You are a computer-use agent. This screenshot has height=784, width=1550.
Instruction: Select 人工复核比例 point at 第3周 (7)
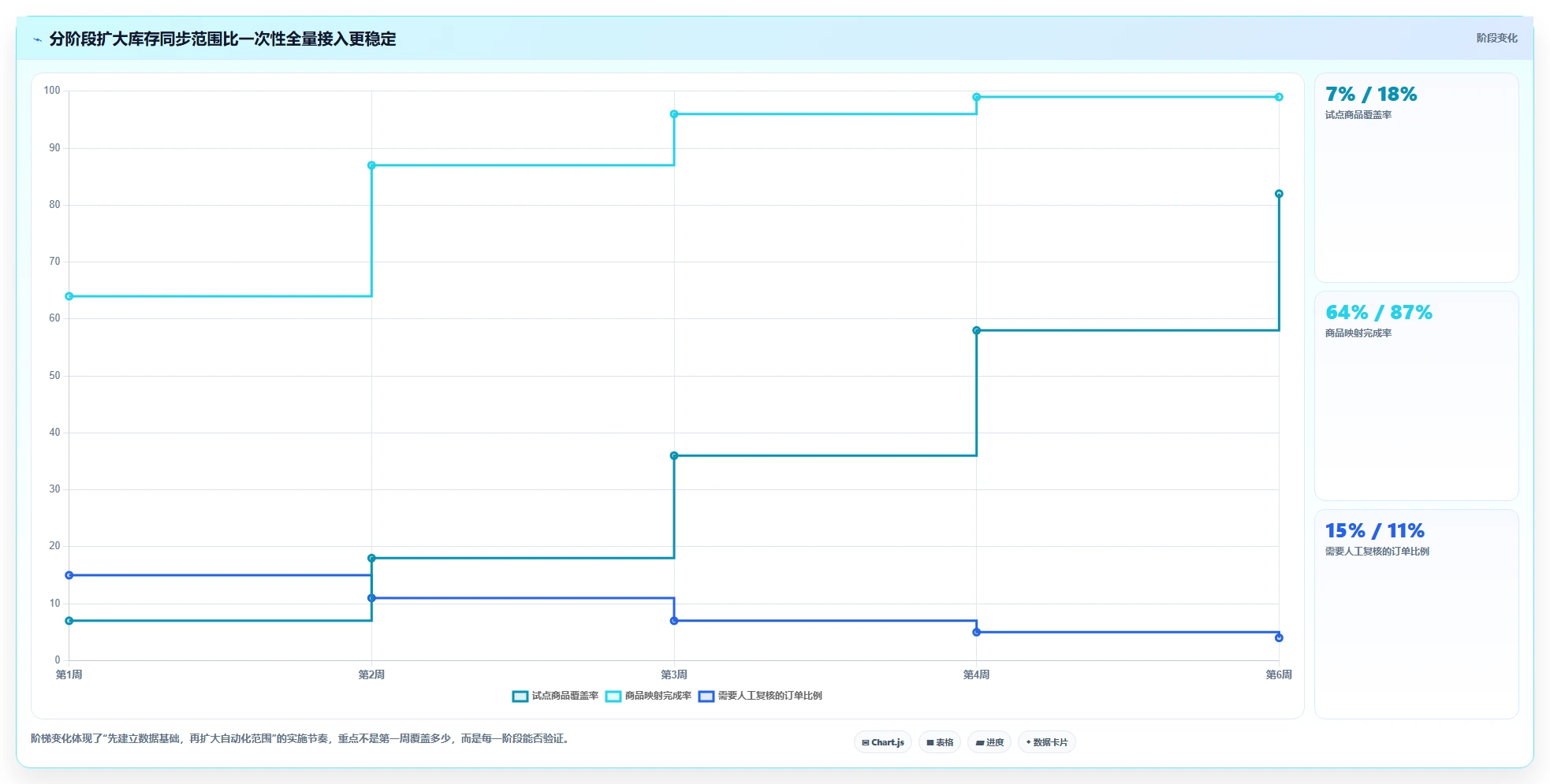coord(674,621)
